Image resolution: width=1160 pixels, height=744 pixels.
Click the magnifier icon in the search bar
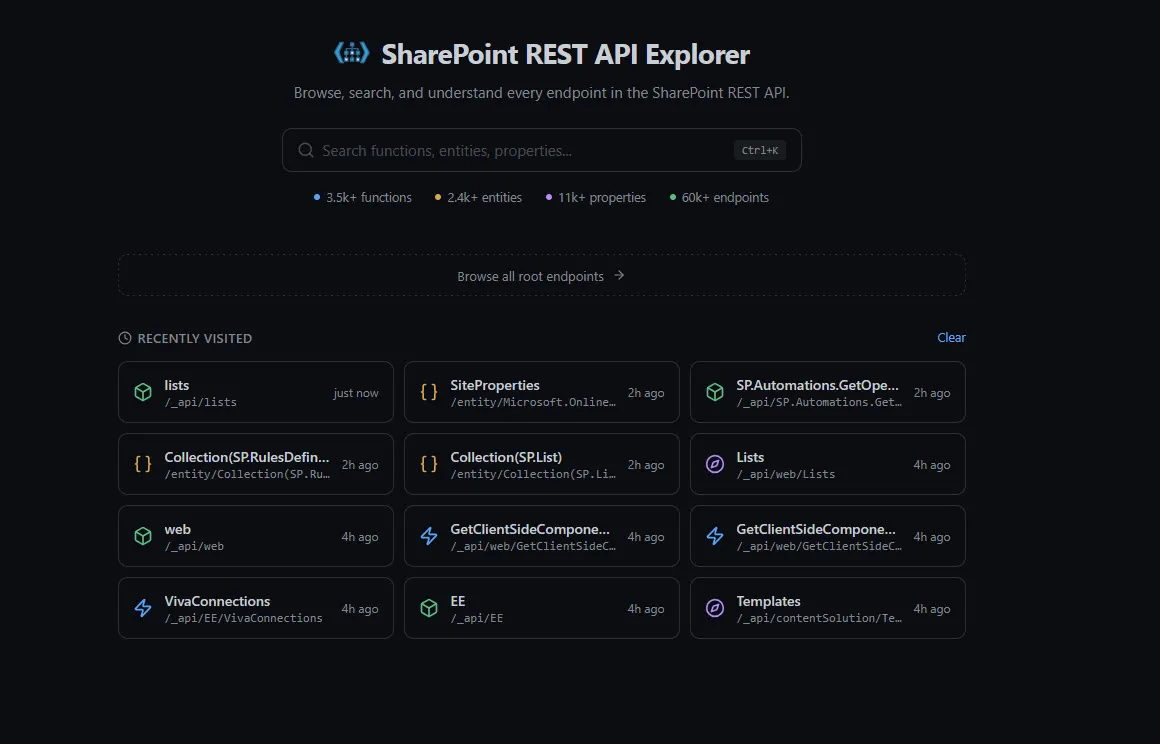coord(305,149)
